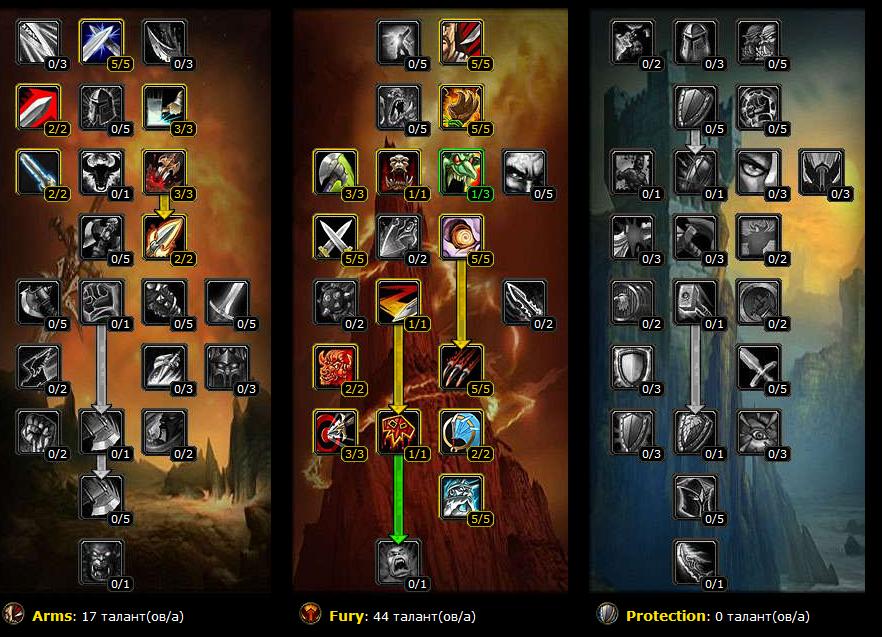The height and width of the screenshot is (637, 882).
Task: Select the bull head 0/1 talent in Arms
Action: coord(101,172)
